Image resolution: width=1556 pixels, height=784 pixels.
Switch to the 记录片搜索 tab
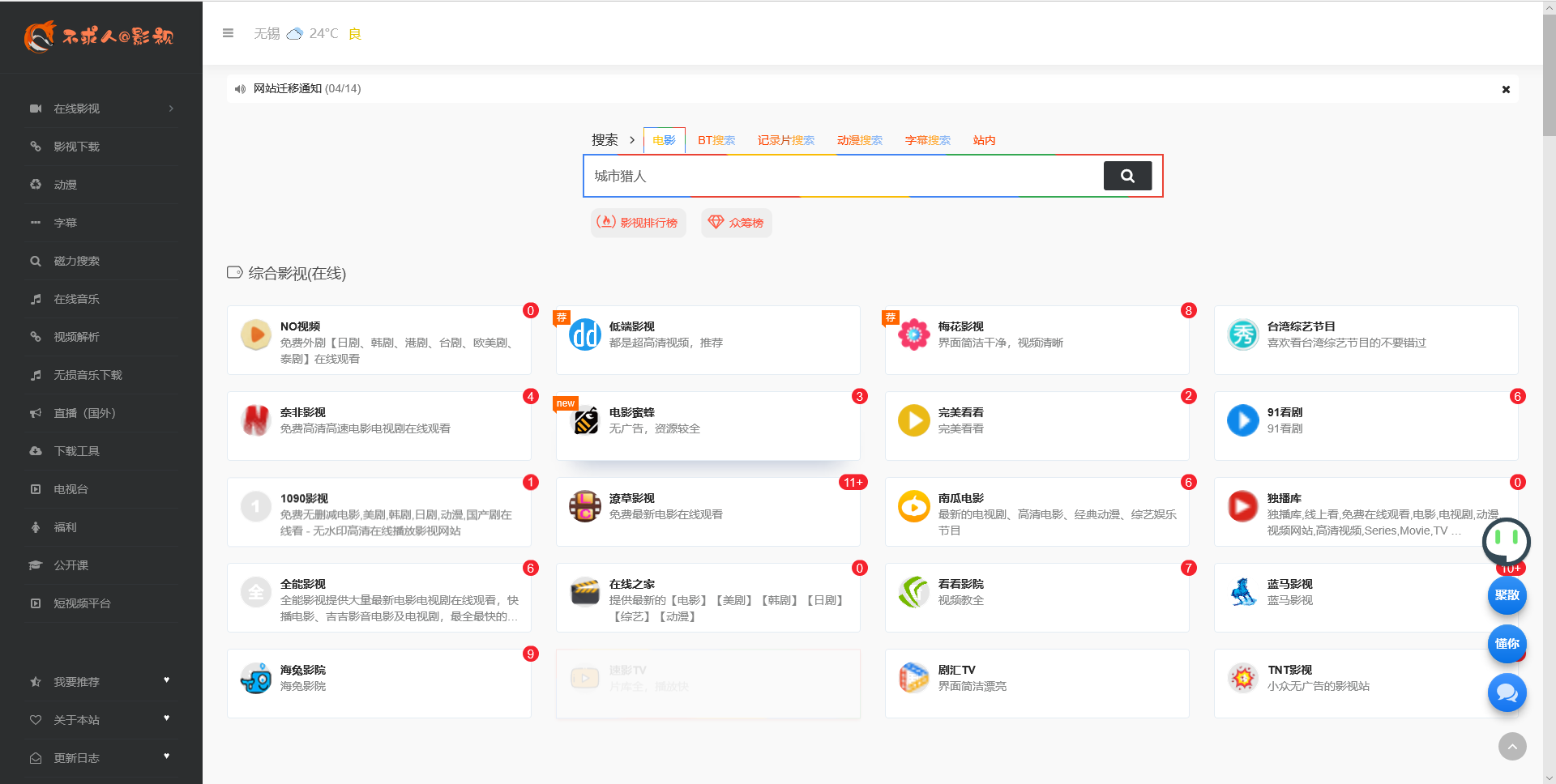(x=786, y=140)
